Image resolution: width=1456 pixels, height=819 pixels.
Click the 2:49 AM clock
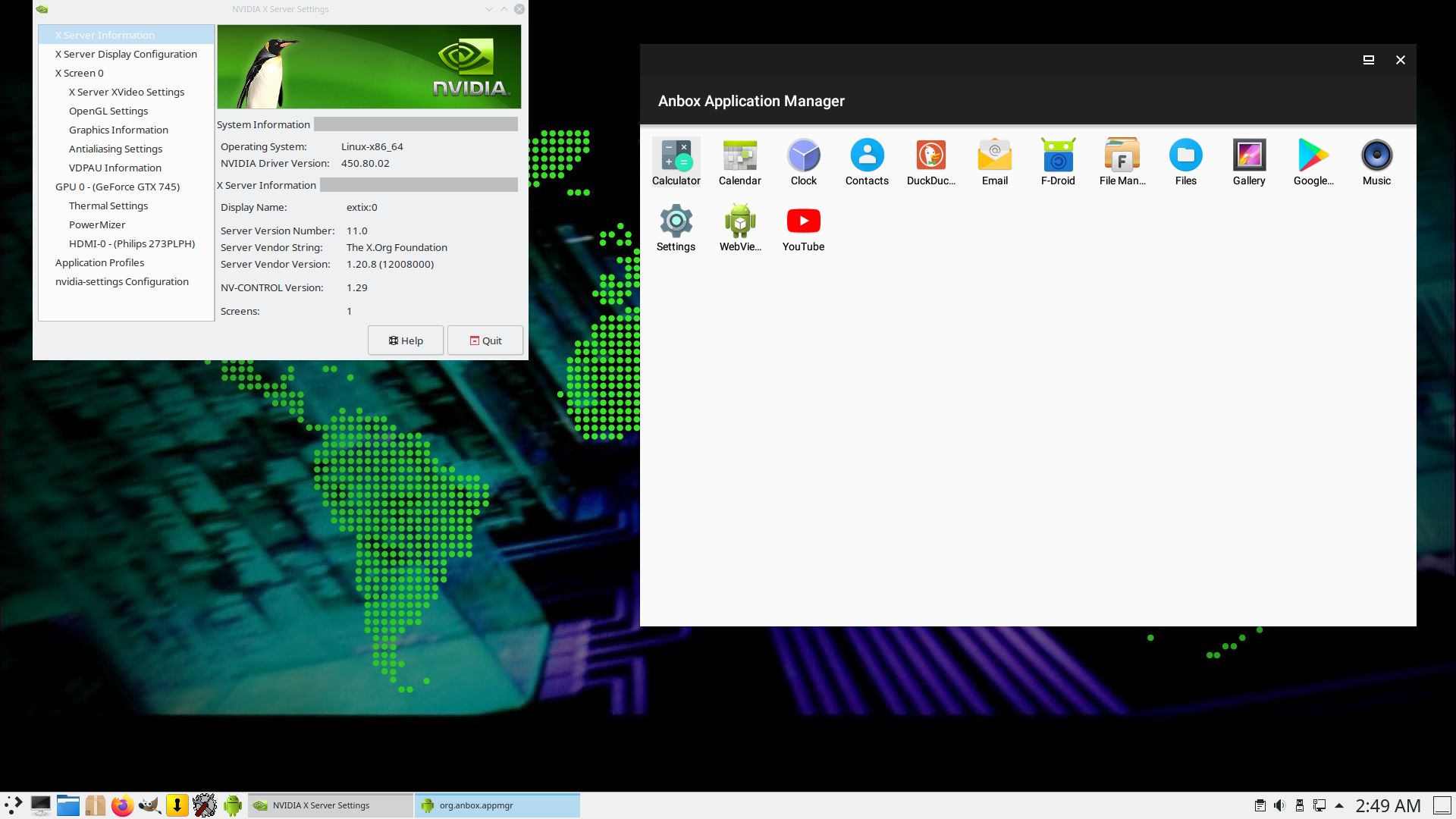pyautogui.click(x=1388, y=805)
